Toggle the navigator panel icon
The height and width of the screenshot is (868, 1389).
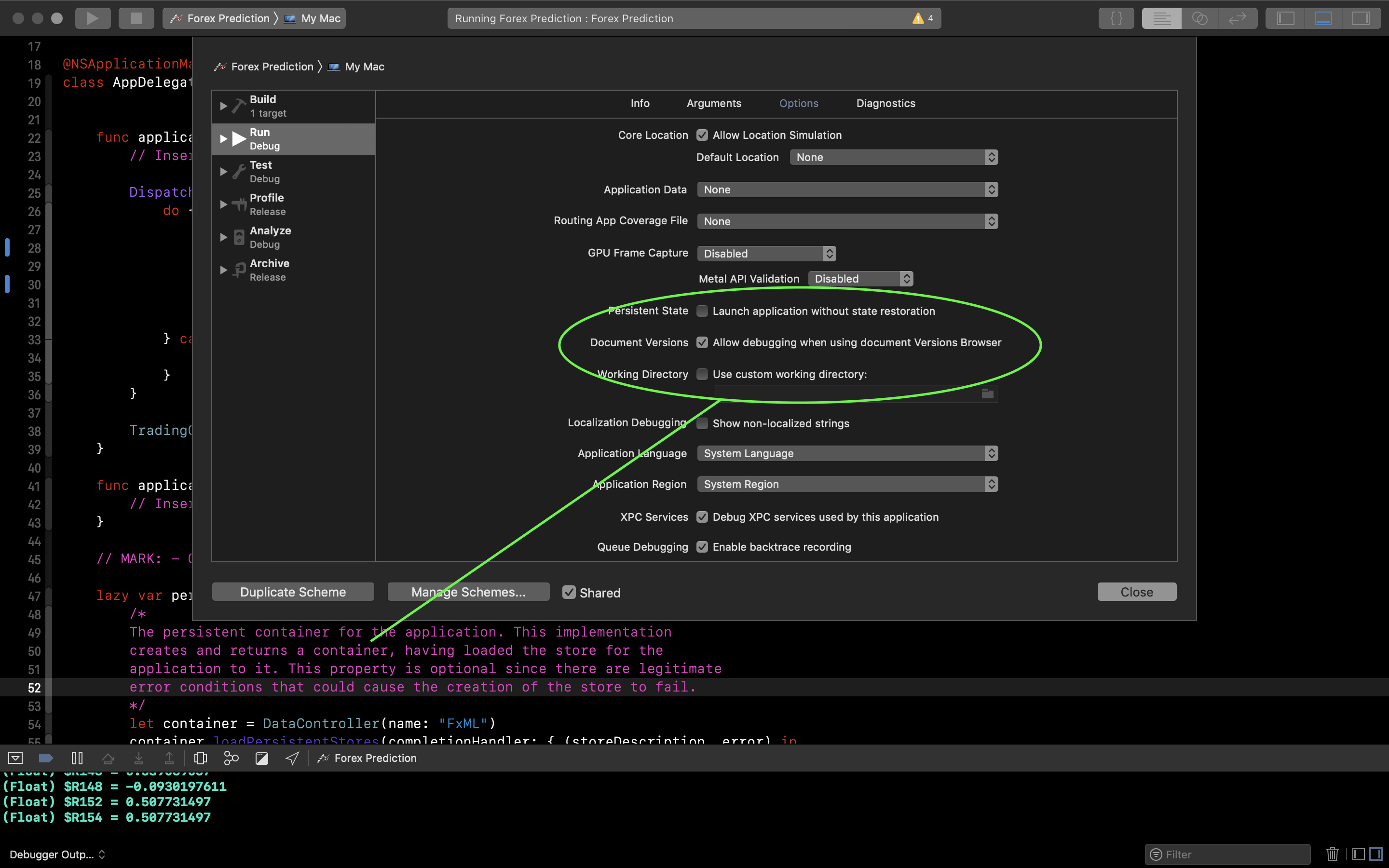[1285, 18]
